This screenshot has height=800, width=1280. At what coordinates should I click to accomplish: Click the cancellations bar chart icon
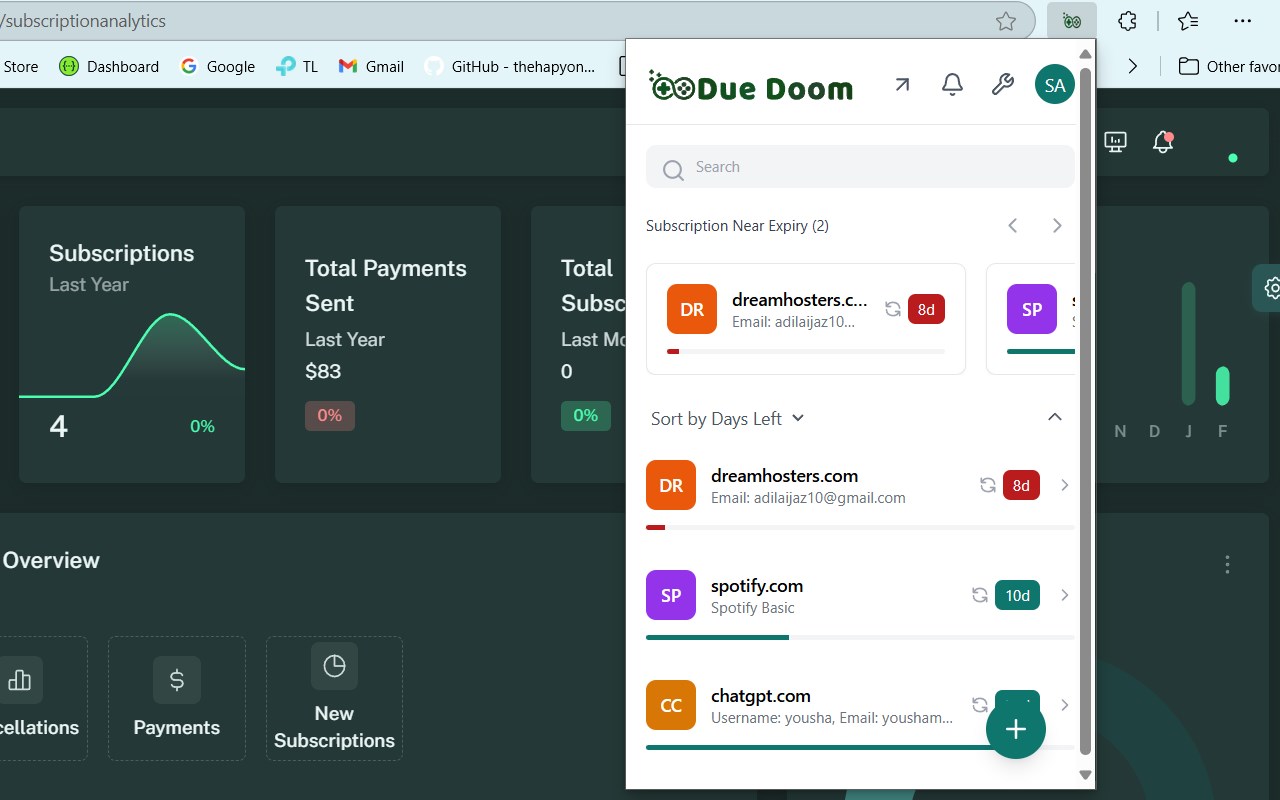[x=19, y=680]
